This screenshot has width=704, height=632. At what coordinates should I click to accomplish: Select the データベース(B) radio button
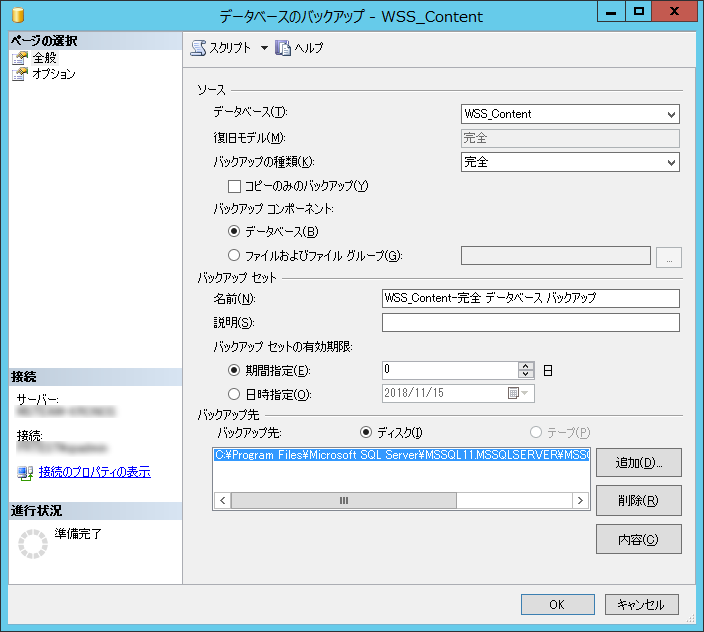[234, 231]
